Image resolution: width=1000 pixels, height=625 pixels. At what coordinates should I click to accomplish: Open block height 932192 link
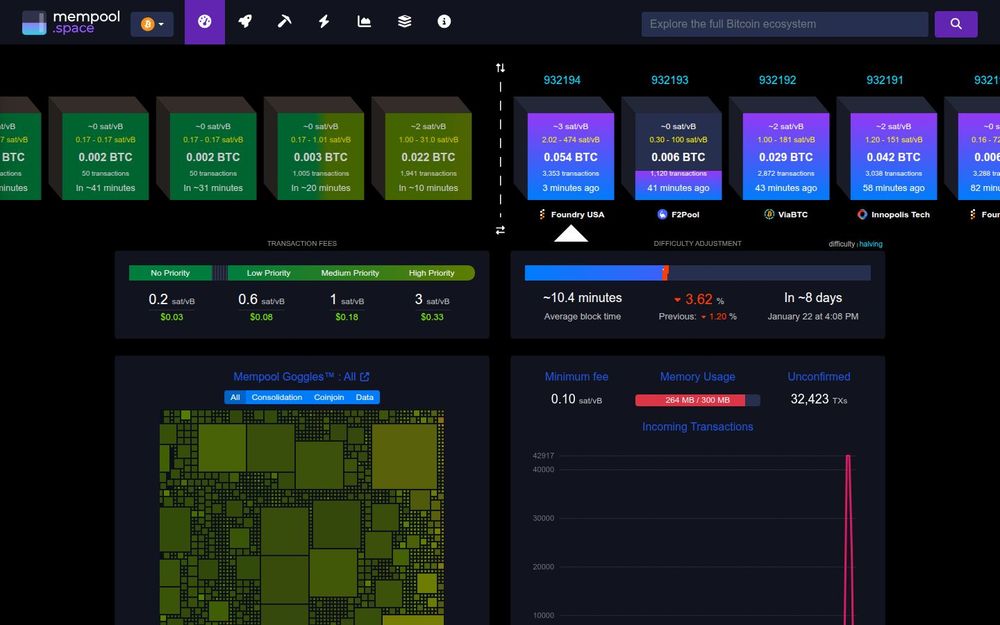pos(777,80)
